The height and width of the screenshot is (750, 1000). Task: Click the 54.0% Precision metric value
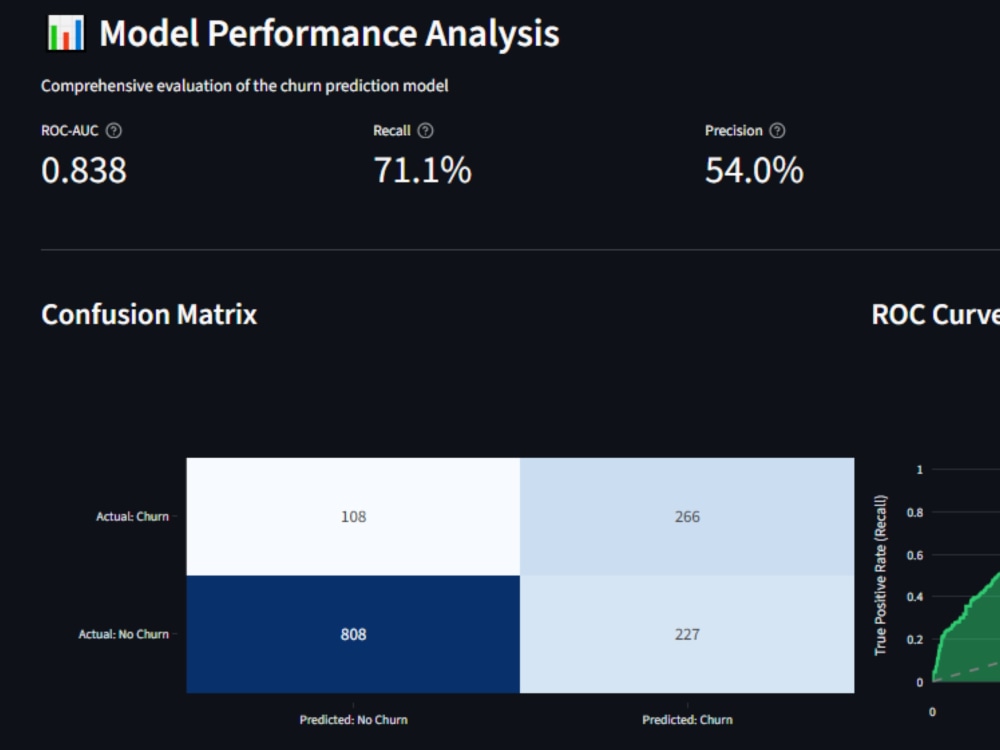pyautogui.click(x=754, y=171)
